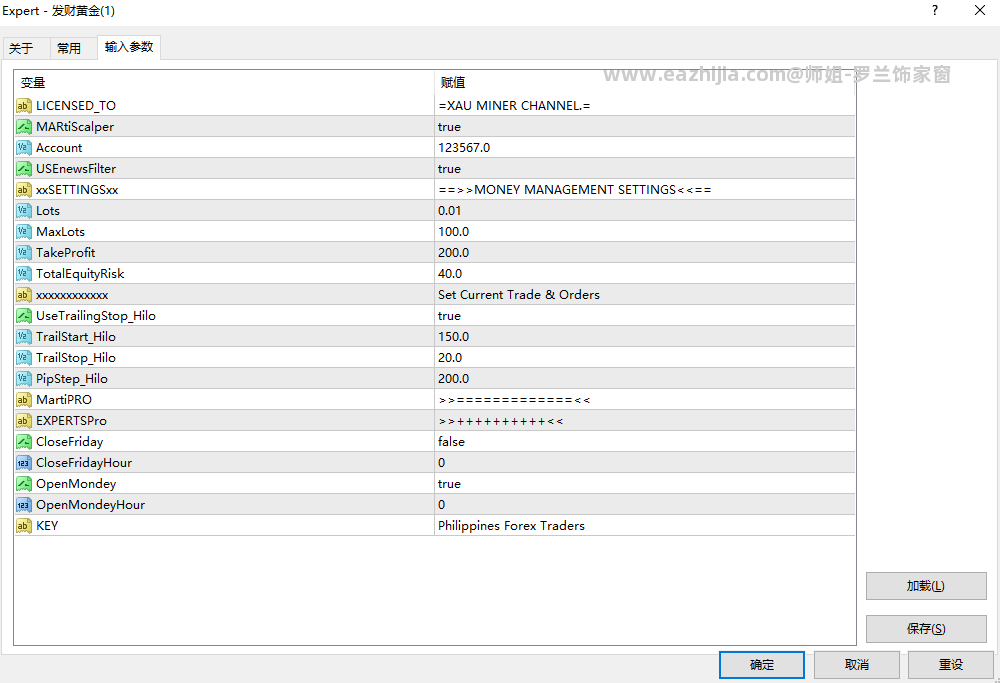
Task: Click the number icon beside Lots
Action: point(24,211)
